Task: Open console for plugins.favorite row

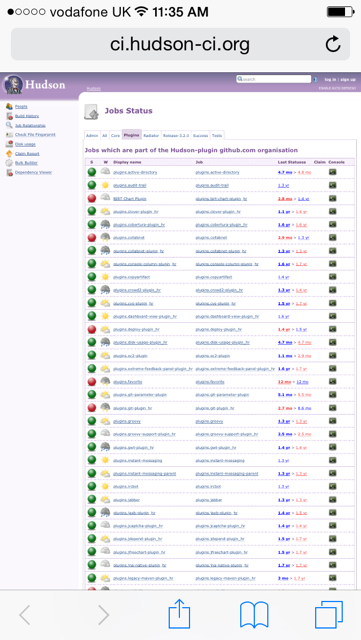Action: pos(332,382)
